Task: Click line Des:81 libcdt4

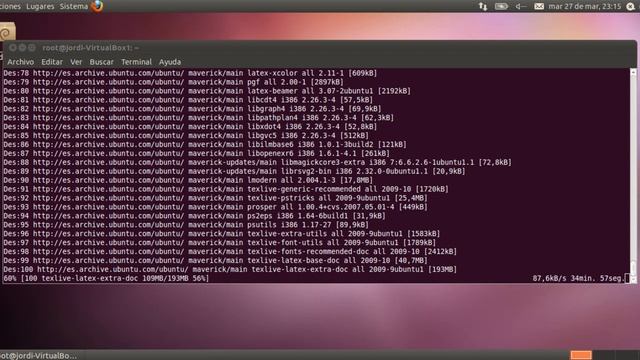Action: pyautogui.click(x=188, y=100)
